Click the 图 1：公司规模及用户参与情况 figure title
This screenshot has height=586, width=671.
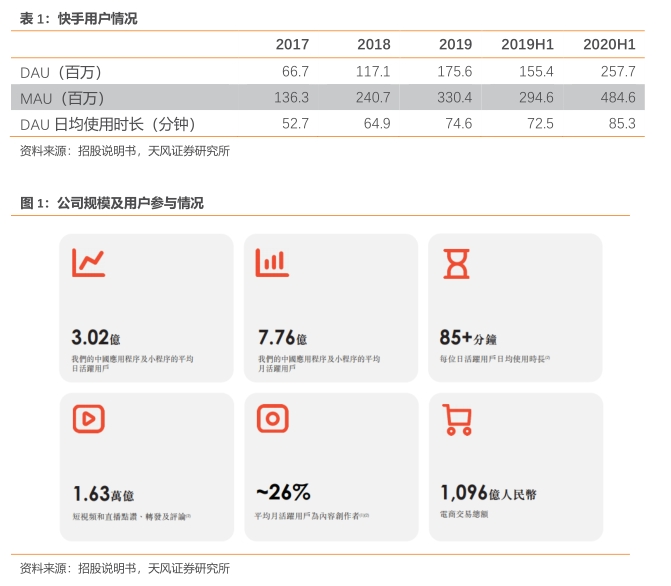pos(112,203)
